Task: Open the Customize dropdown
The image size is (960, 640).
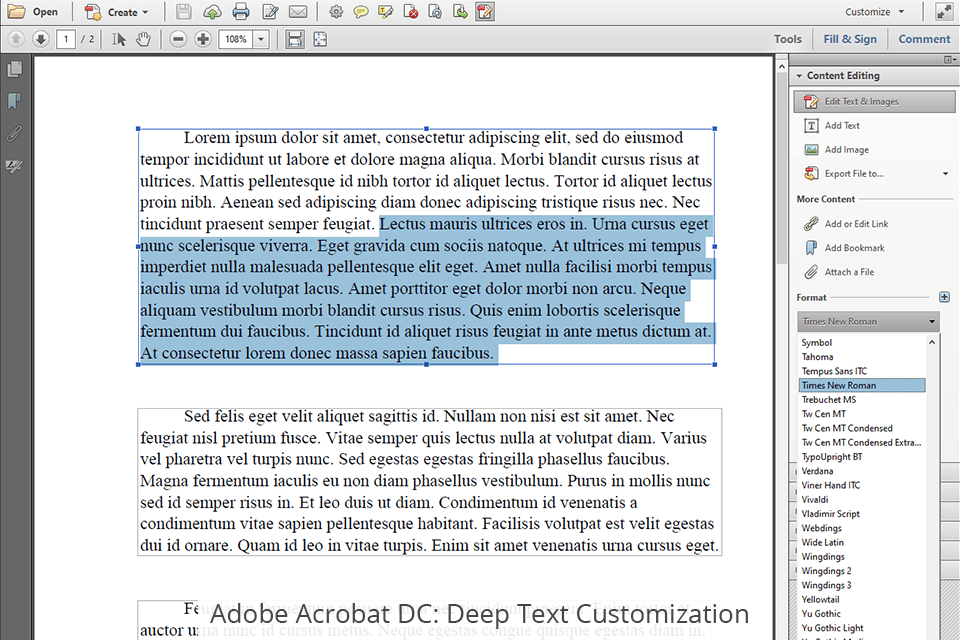Action: pos(874,12)
